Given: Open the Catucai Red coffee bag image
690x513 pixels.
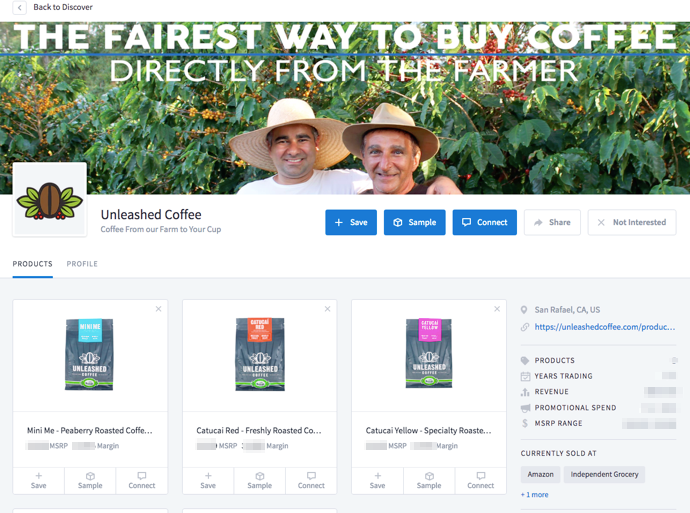Looking at the screenshot, I should 260,354.
